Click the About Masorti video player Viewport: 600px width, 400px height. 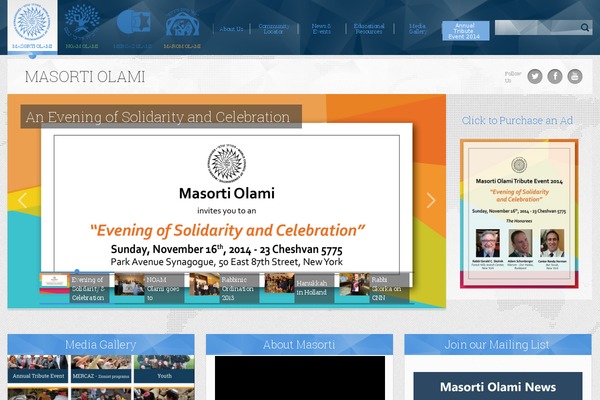[x=300, y=378]
